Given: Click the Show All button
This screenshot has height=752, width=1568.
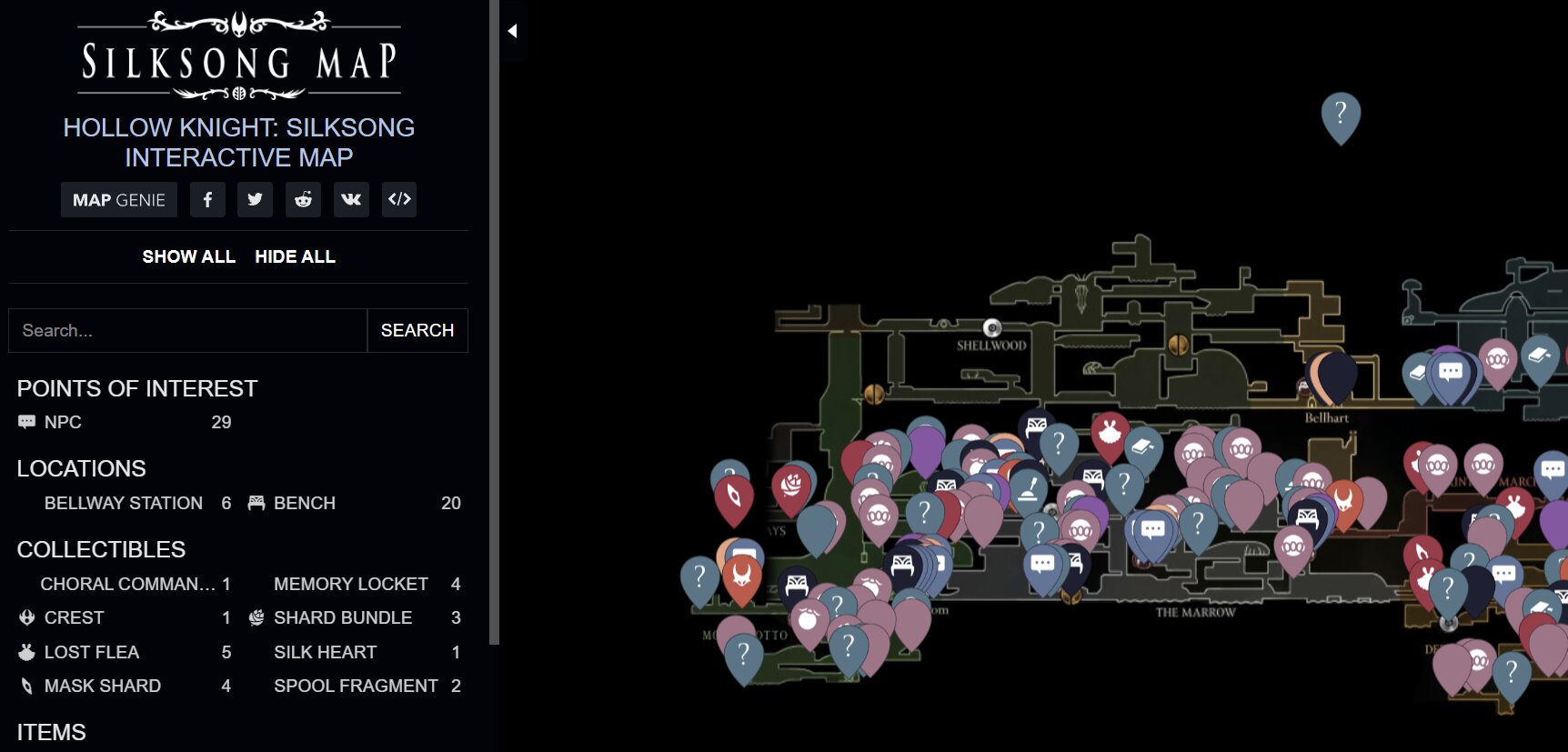Looking at the screenshot, I should [188, 256].
